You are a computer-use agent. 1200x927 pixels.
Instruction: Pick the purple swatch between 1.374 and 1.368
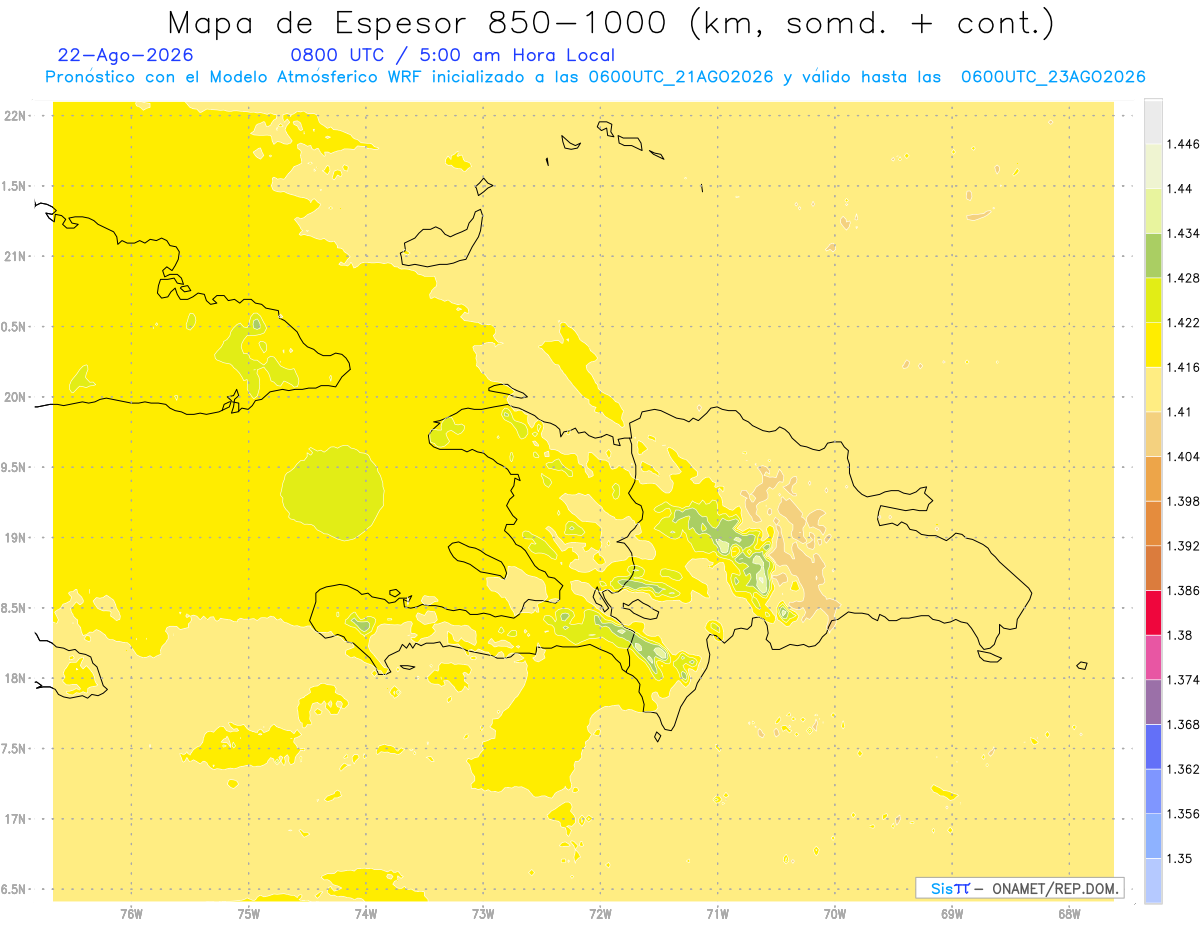click(1153, 702)
